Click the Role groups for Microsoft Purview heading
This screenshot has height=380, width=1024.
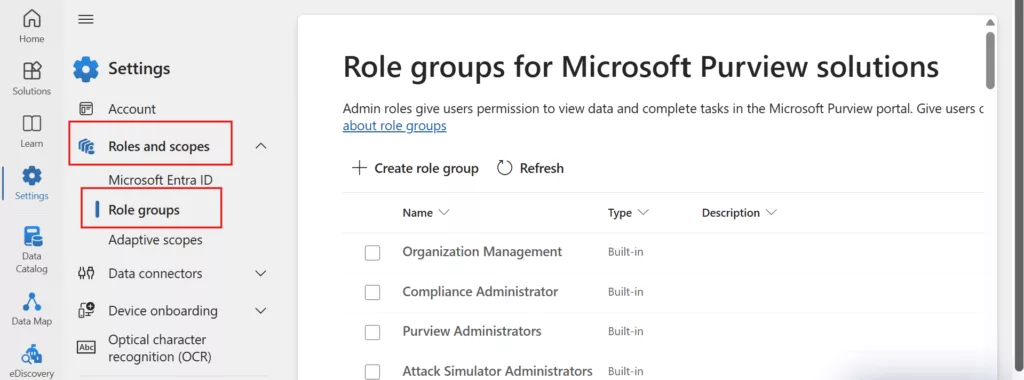pyautogui.click(x=641, y=67)
